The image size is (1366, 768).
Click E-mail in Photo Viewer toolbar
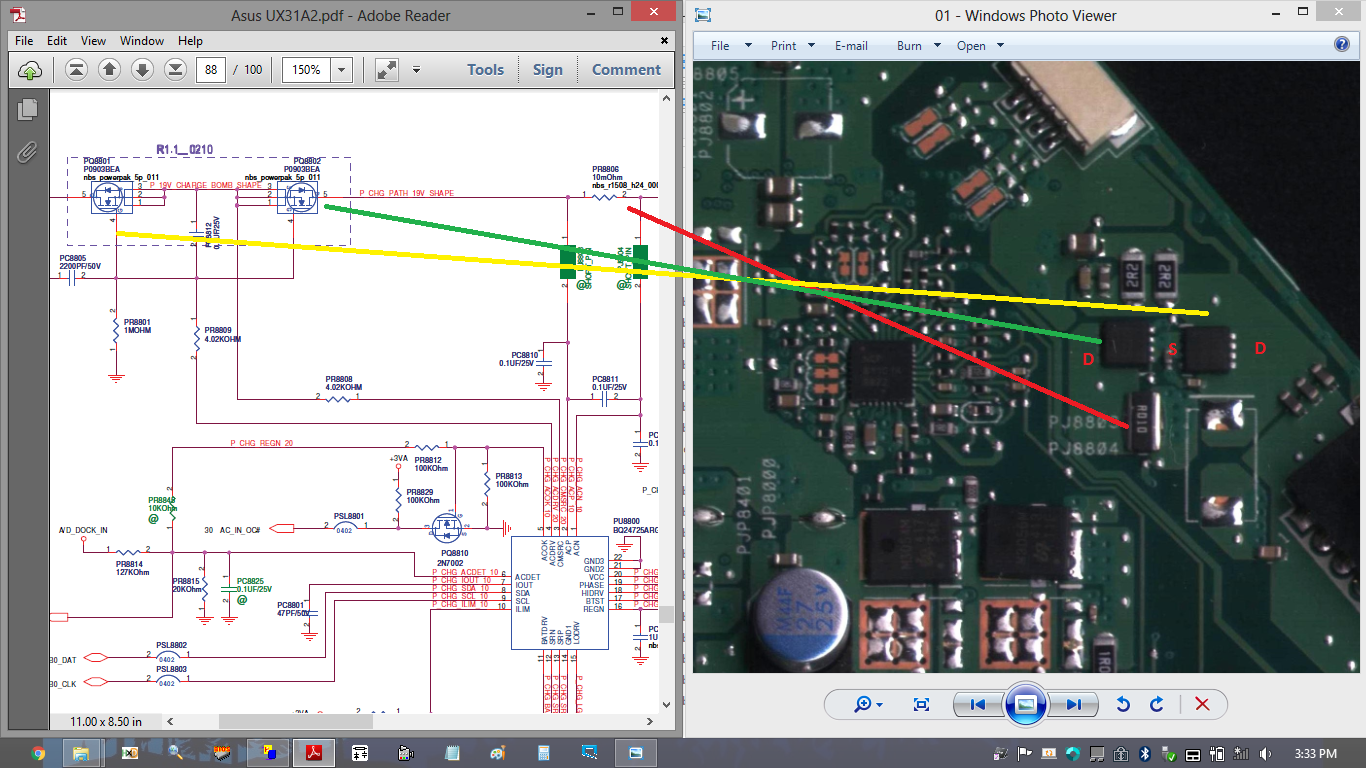pos(851,46)
